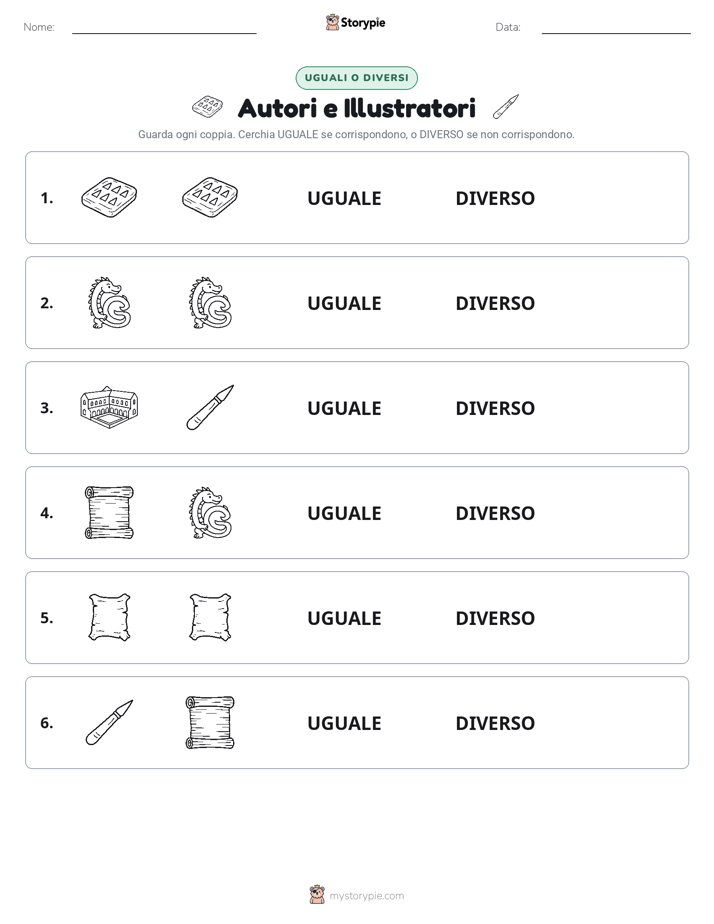Click the scroll icon in row 6
This screenshot has width=714, height=924.
pyautogui.click(x=210, y=722)
